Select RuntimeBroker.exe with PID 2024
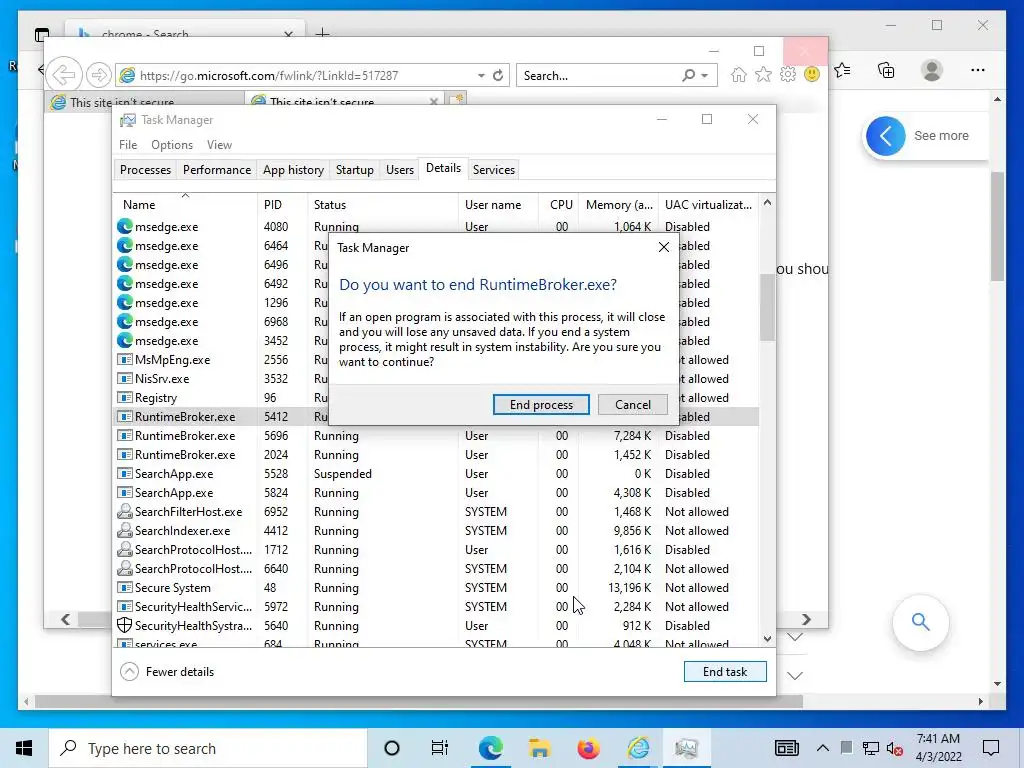 click(x=436, y=455)
